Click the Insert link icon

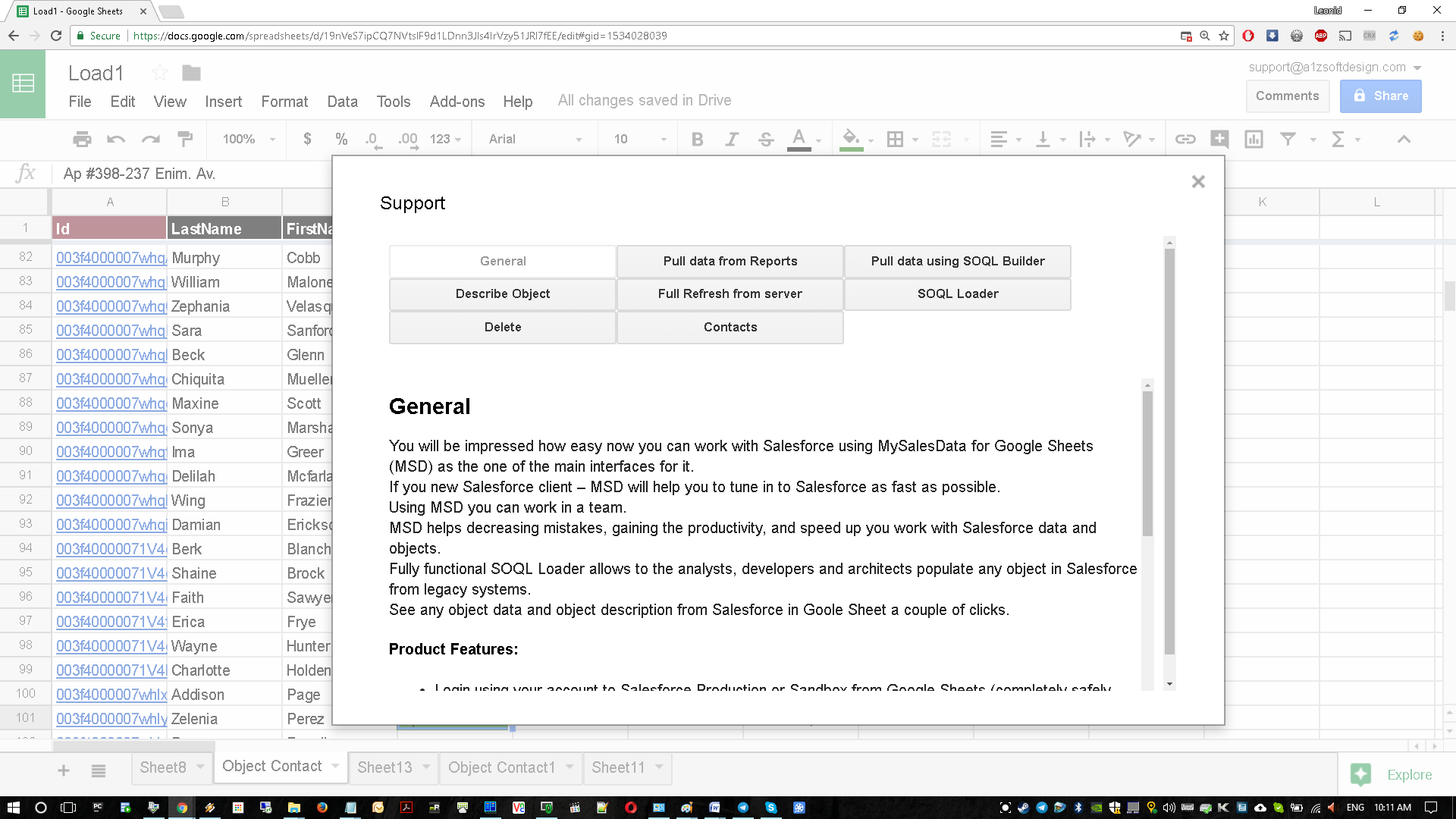pyautogui.click(x=1185, y=139)
